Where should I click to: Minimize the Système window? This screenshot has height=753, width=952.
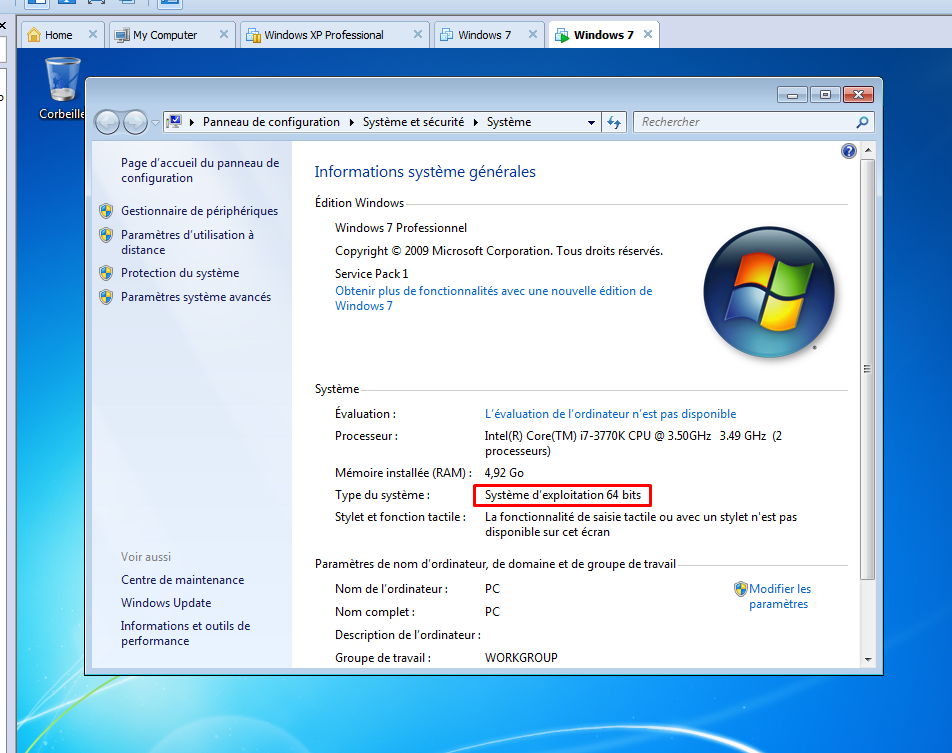click(x=792, y=95)
